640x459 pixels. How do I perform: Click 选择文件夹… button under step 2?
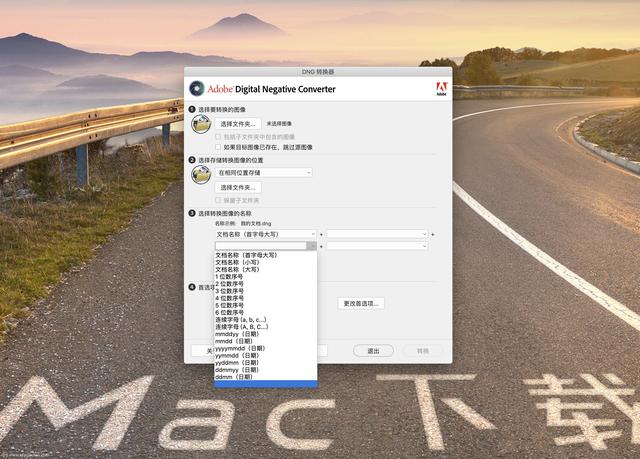(x=238, y=187)
